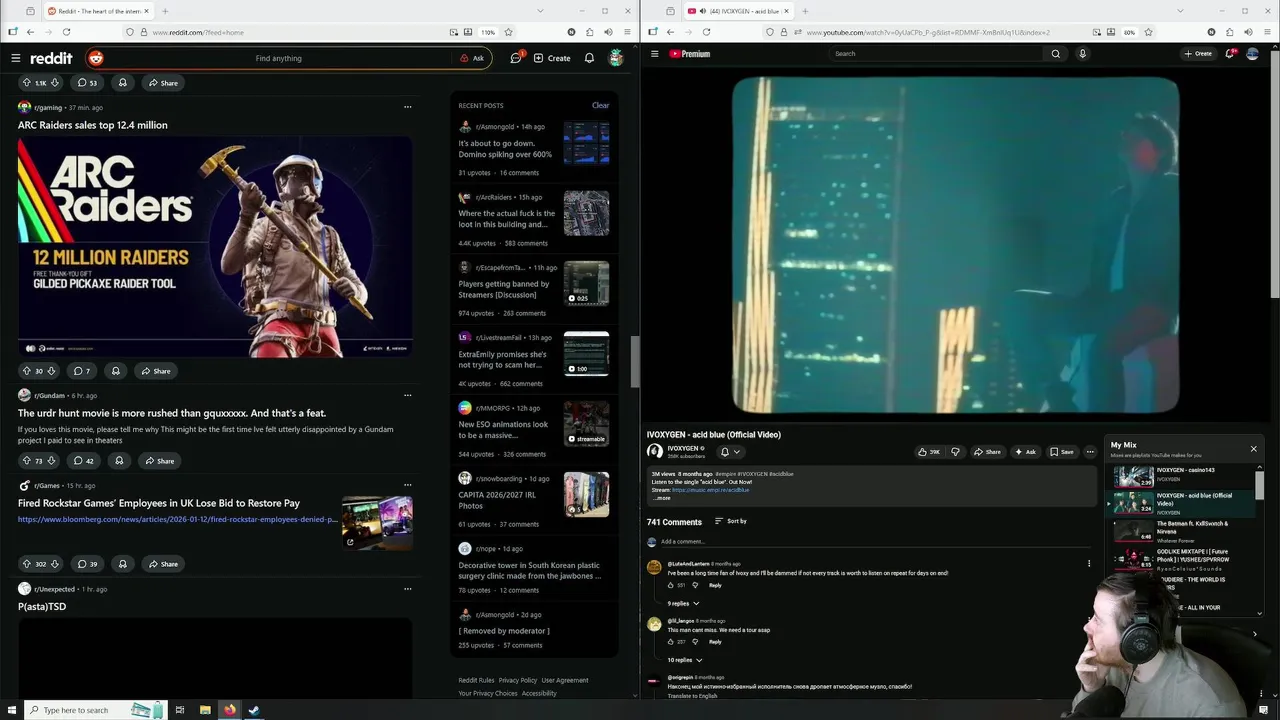Open options menu for r/gaming post
The width and height of the screenshot is (1280, 720).
tap(407, 107)
